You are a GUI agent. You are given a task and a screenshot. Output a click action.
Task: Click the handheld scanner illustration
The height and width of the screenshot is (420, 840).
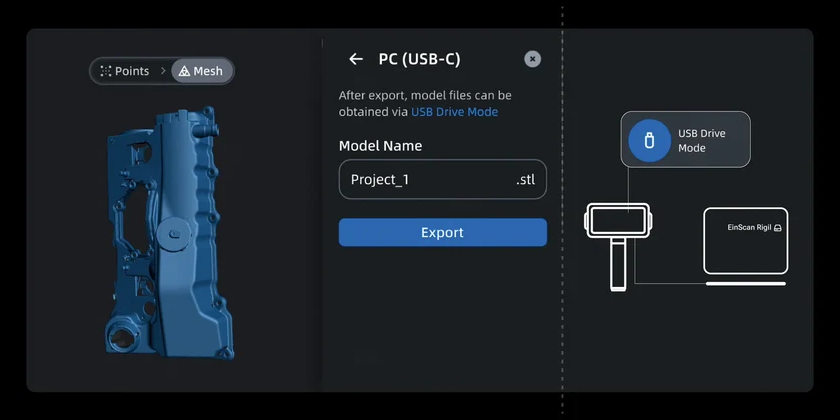point(618,246)
